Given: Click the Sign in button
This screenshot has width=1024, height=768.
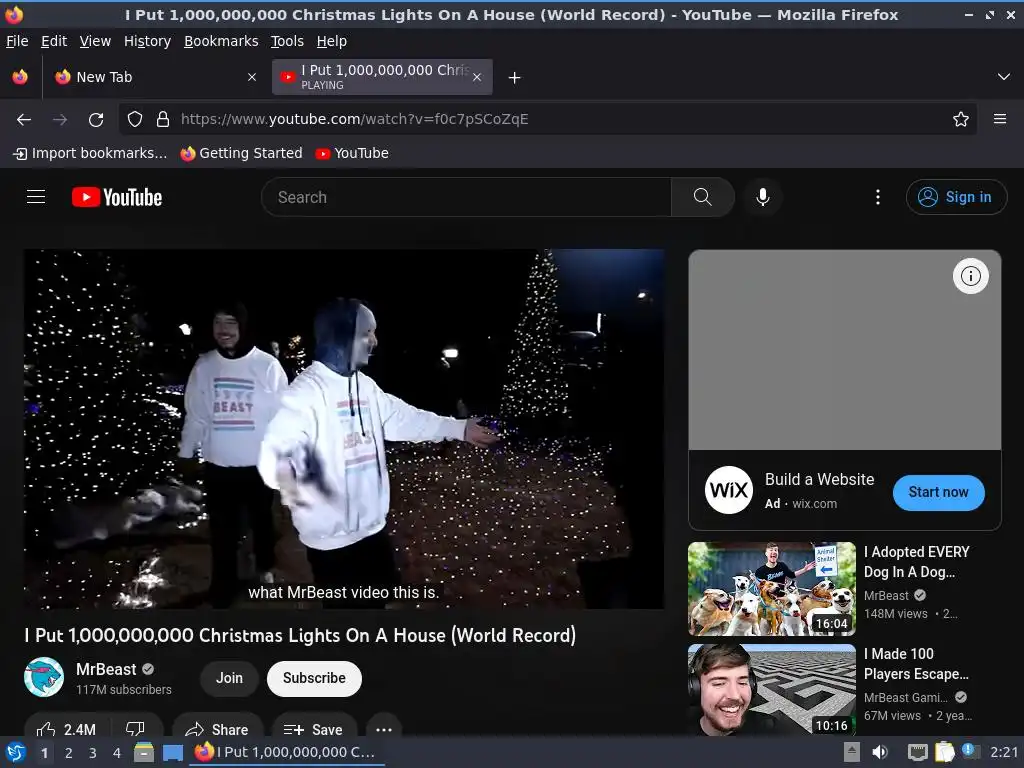Looking at the screenshot, I should (956, 197).
